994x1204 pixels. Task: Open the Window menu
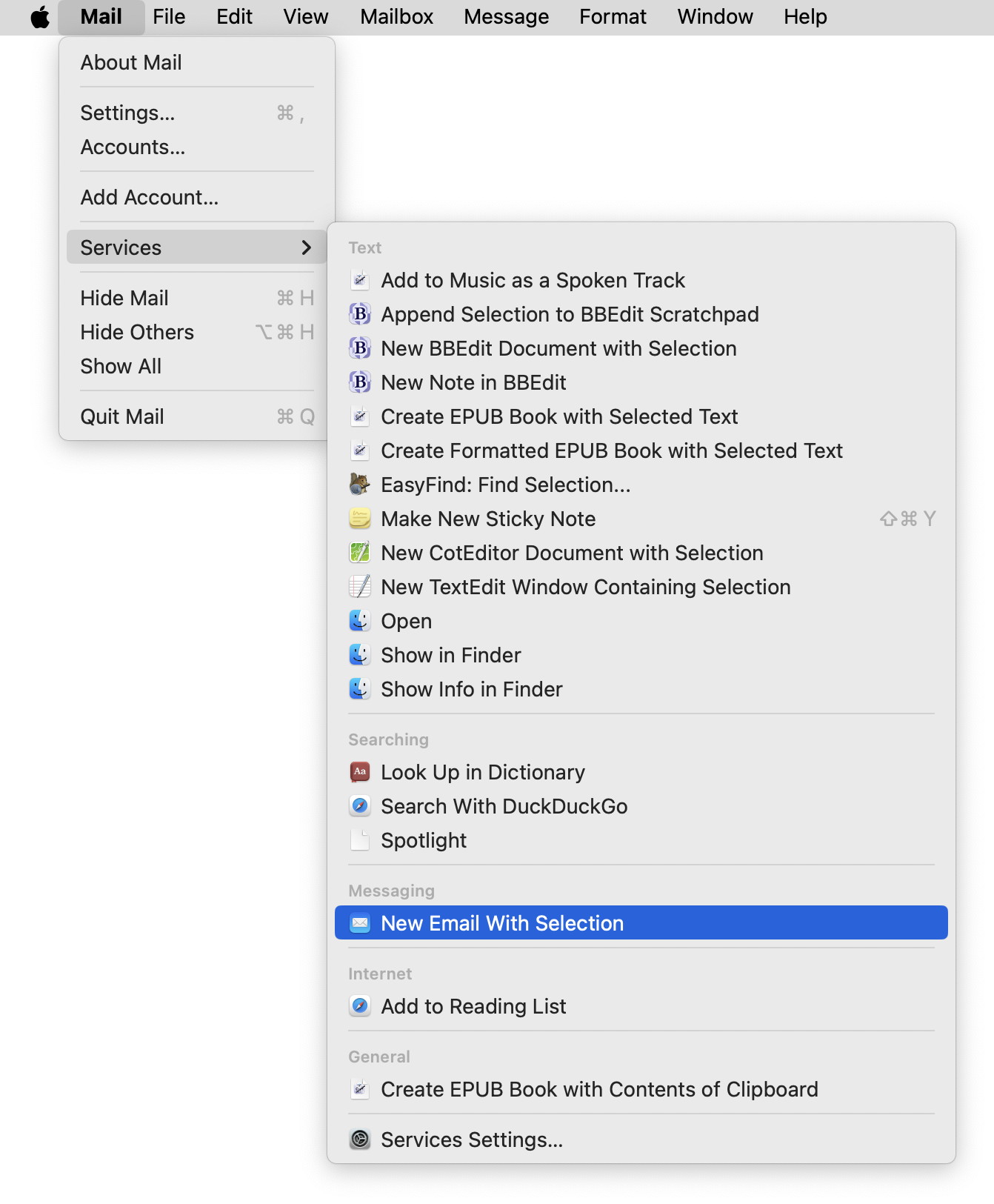716,17
